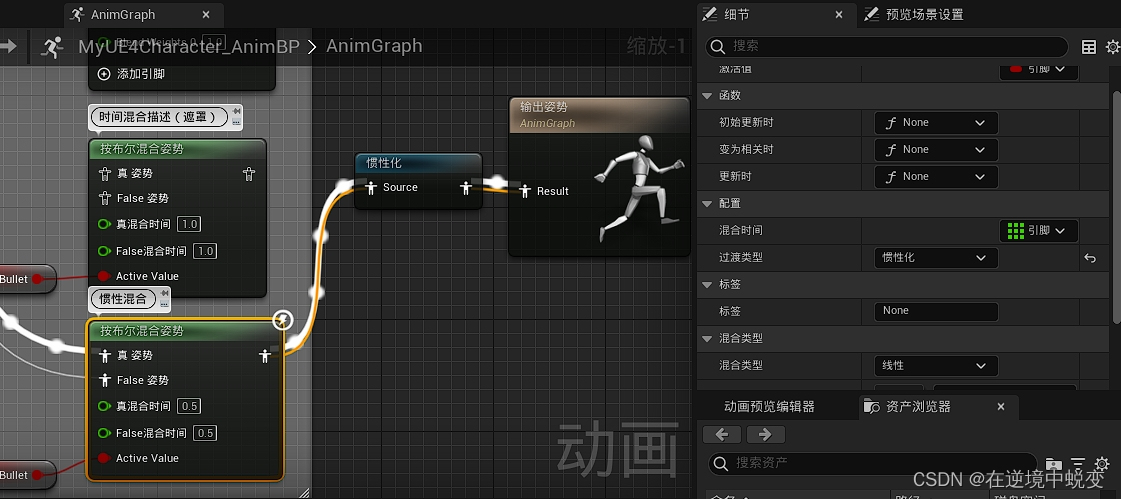Click the 真混合时间 value field 0.5

[x=189, y=406]
